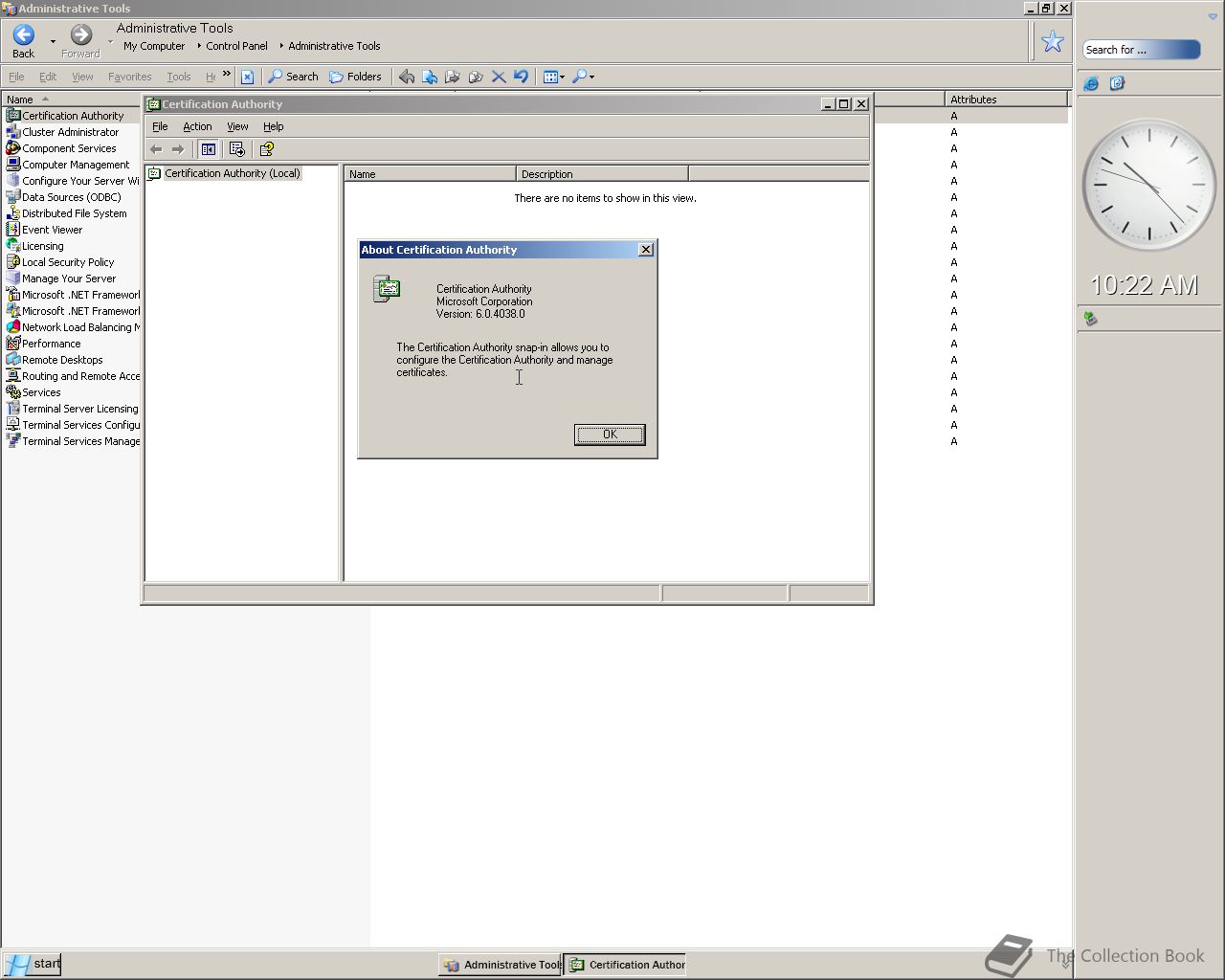Viewport: 1225px width, 980px height.
Task: Click the Description column header
Action: pos(602,174)
